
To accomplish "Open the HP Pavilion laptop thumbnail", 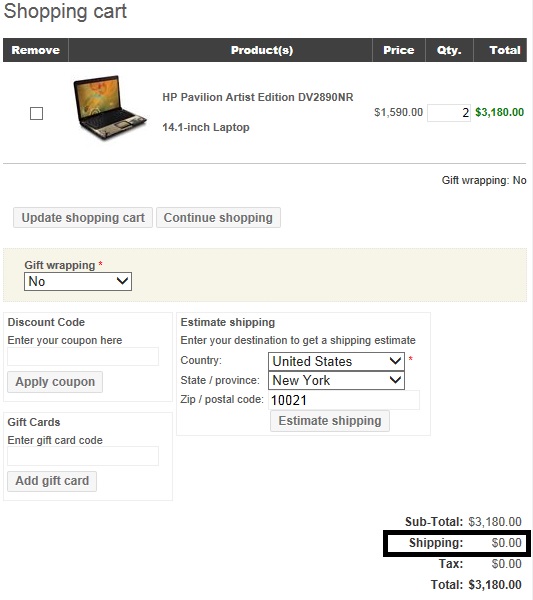I will tap(110, 108).
